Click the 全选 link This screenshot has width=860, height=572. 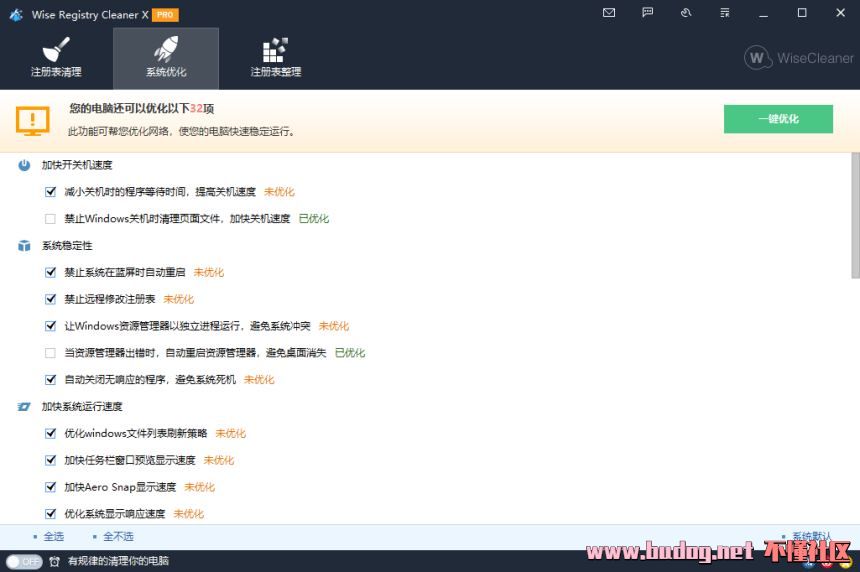[54, 536]
